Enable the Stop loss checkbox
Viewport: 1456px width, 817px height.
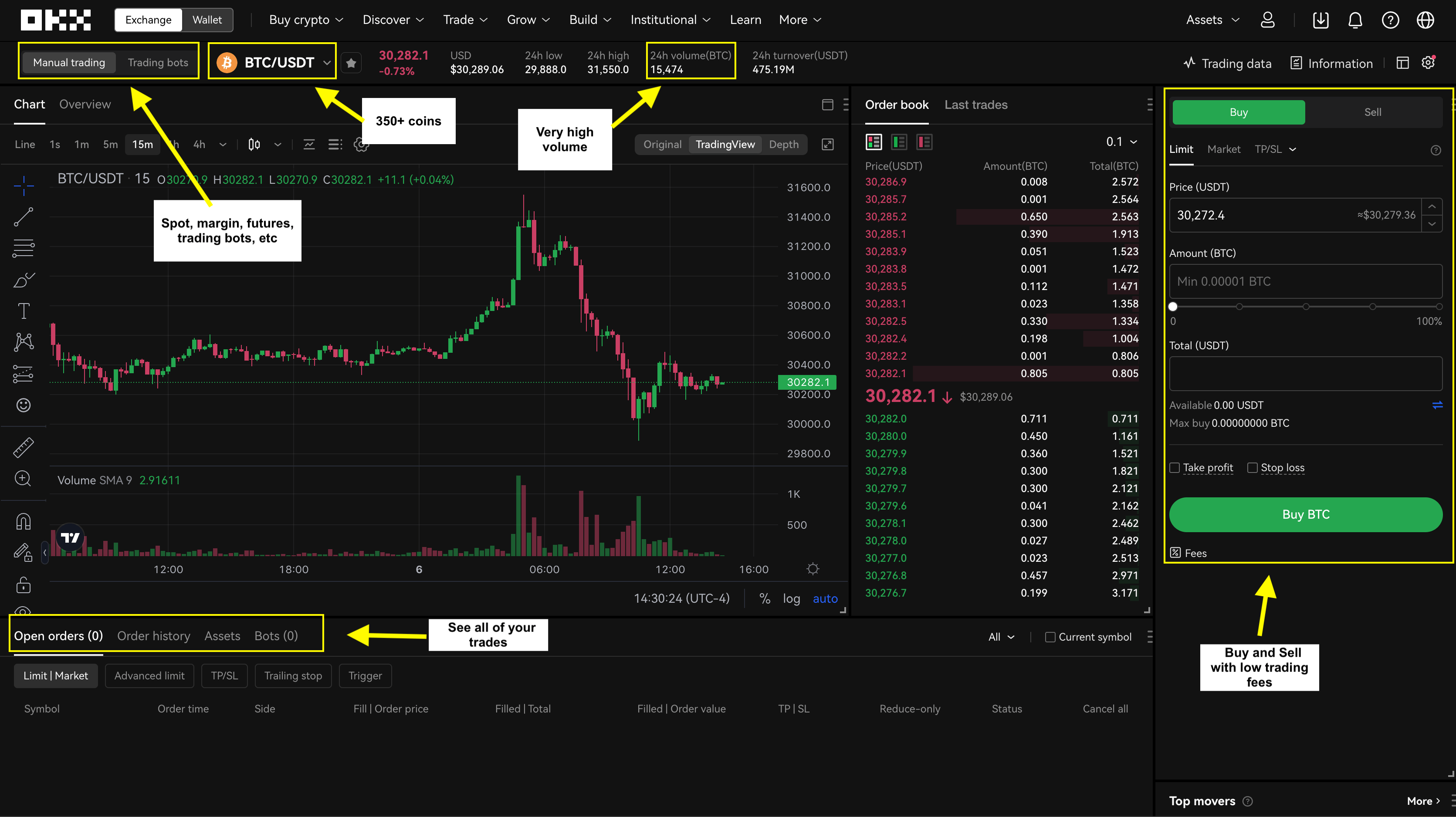1253,468
